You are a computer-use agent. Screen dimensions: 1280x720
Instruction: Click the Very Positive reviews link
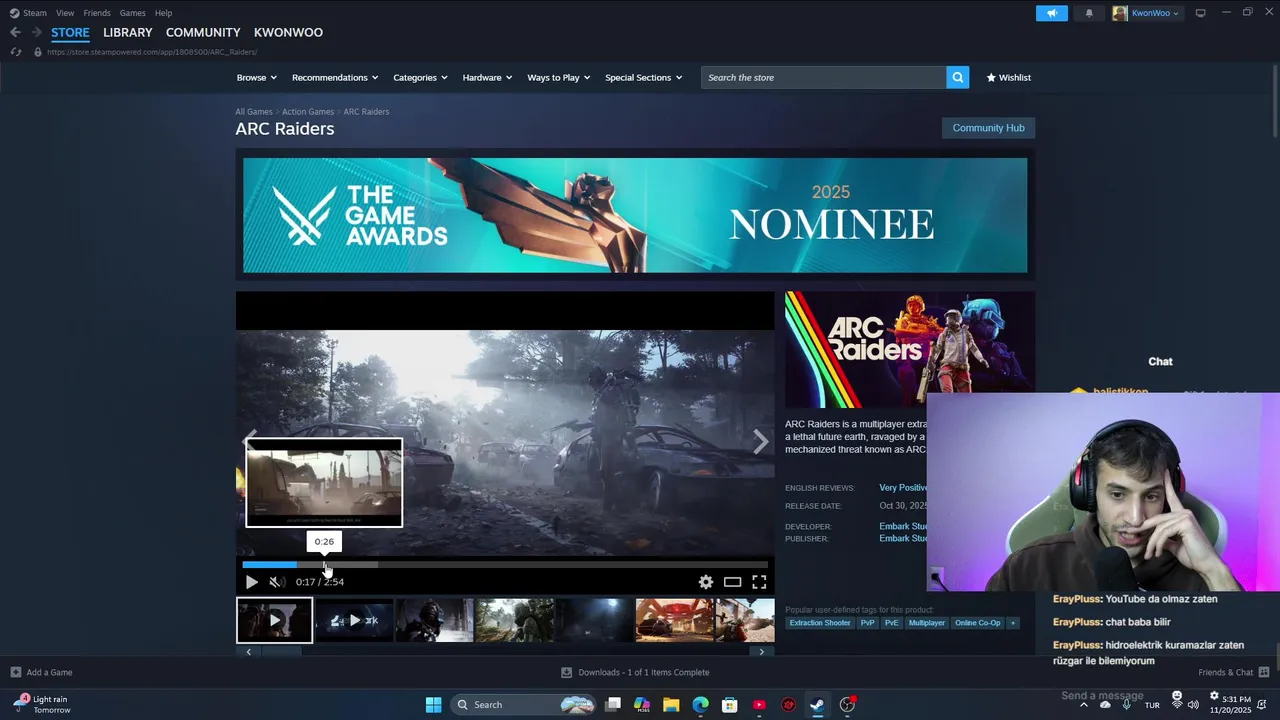[904, 488]
